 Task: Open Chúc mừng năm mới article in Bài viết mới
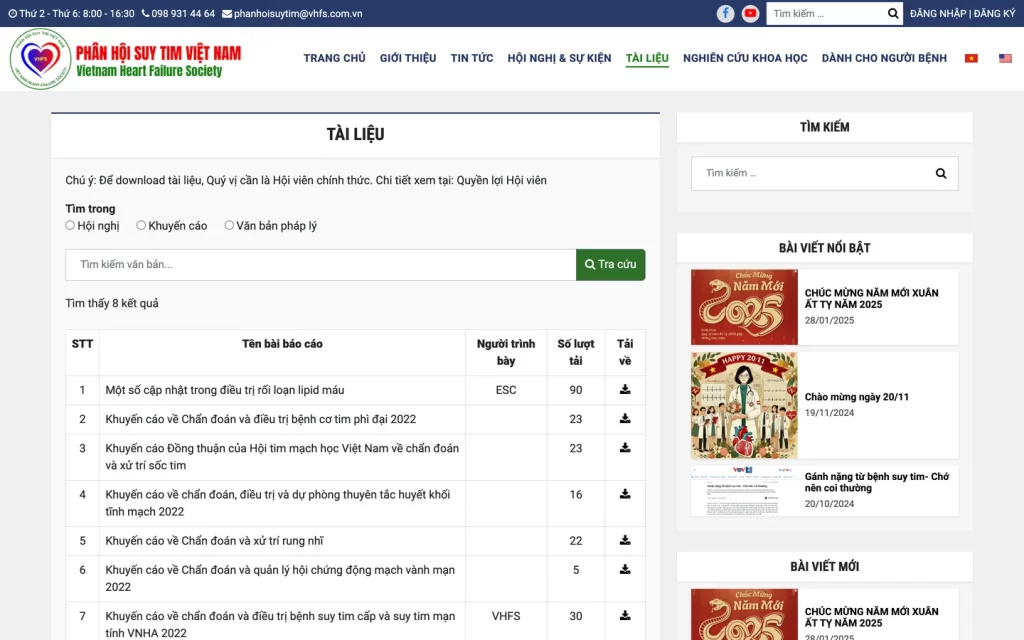point(871,617)
